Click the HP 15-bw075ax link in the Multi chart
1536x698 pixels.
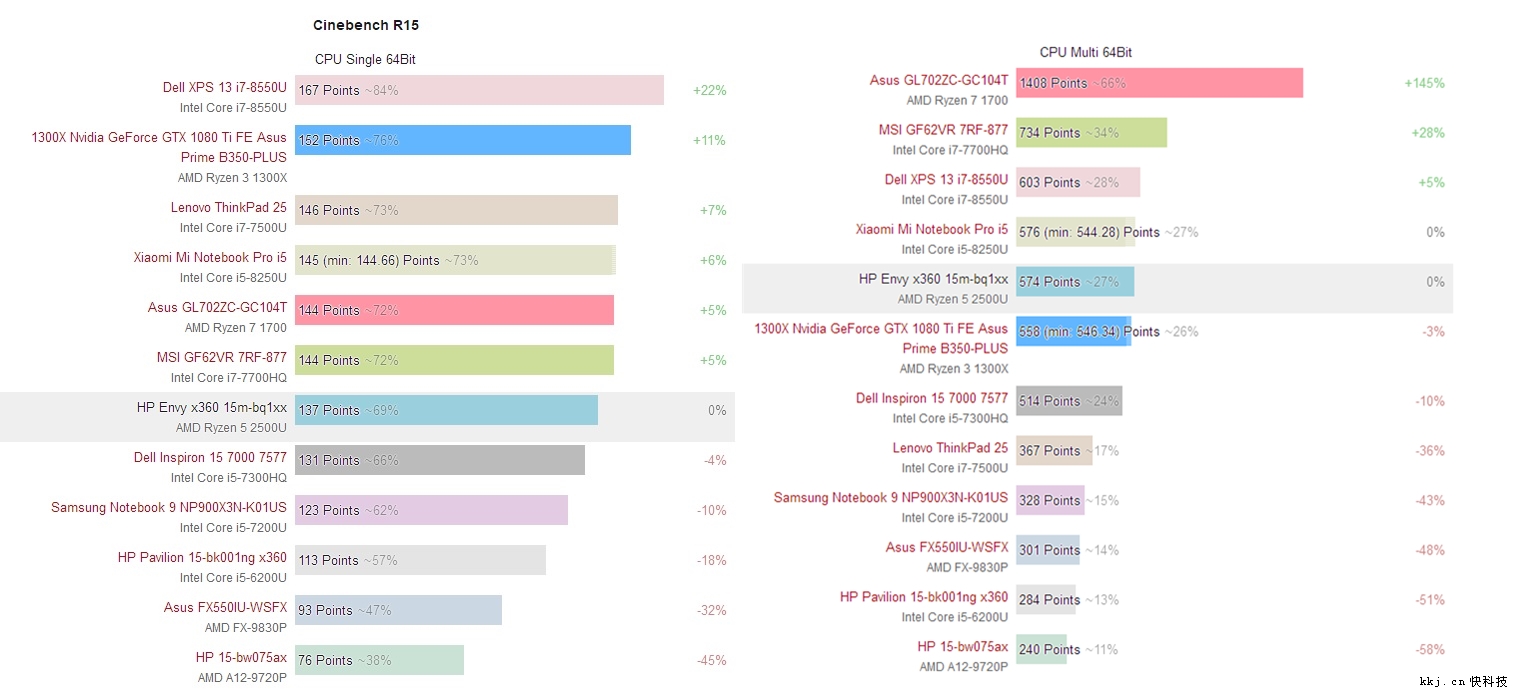coord(962,647)
